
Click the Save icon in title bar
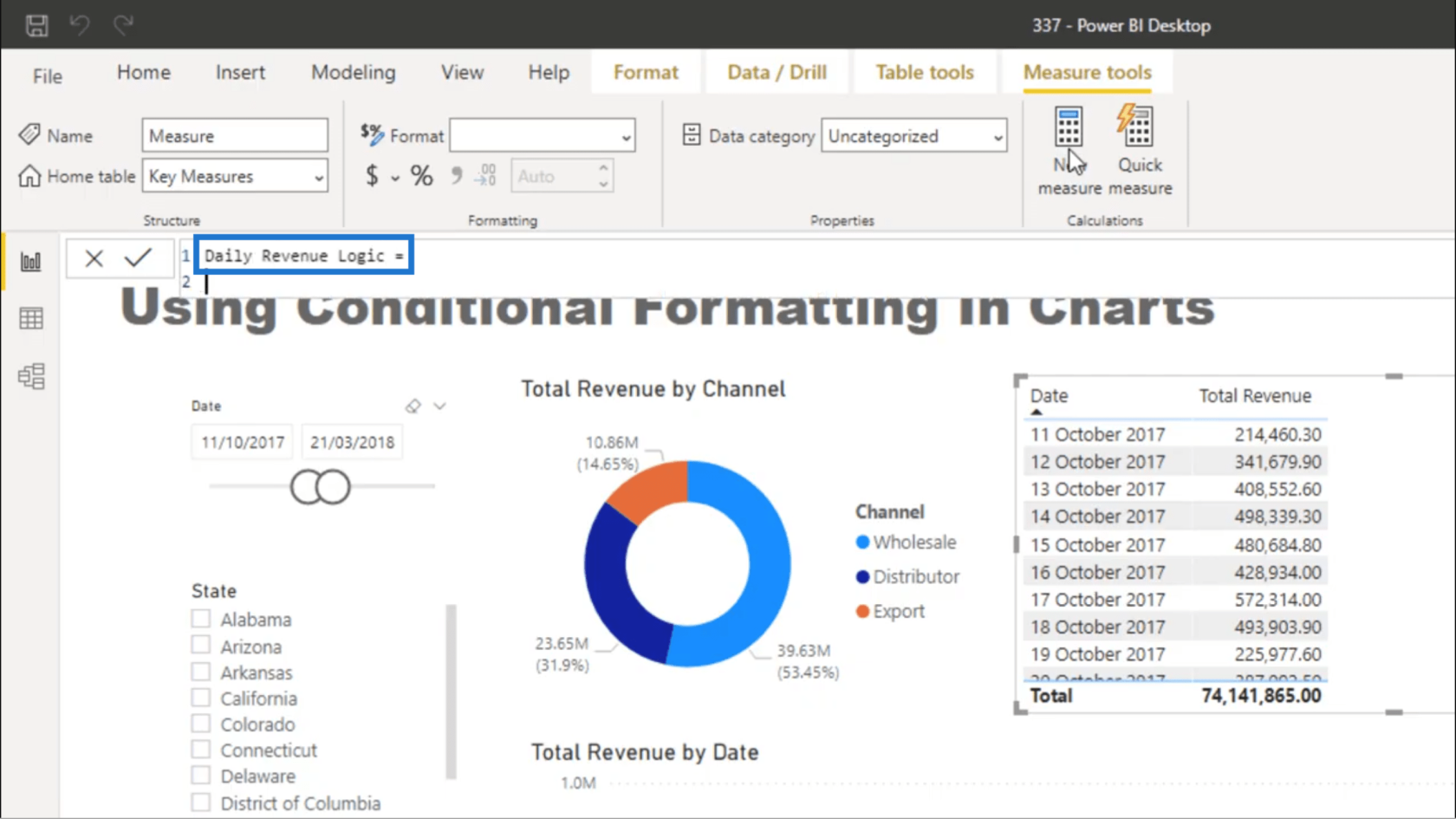36,25
